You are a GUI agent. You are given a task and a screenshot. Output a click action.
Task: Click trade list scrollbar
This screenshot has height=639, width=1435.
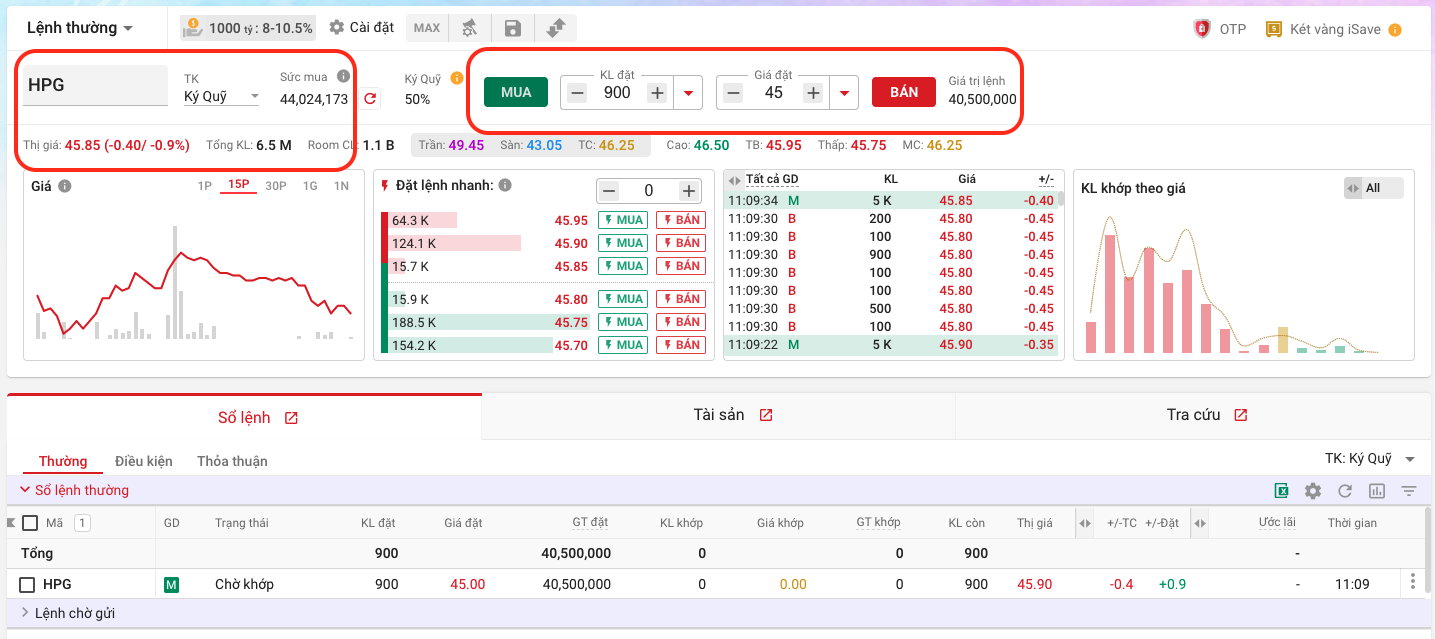1060,199
